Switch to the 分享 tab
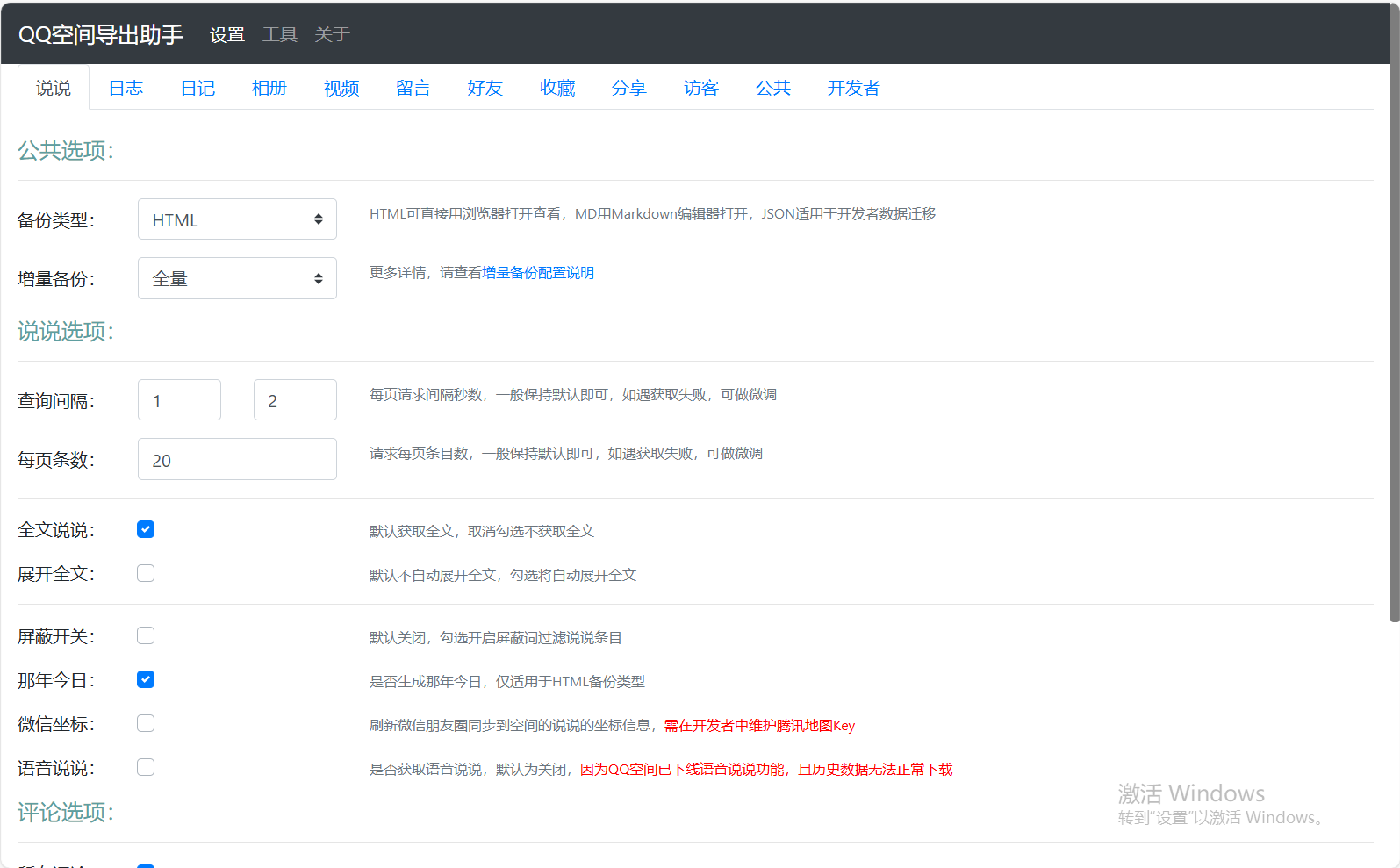 (629, 88)
